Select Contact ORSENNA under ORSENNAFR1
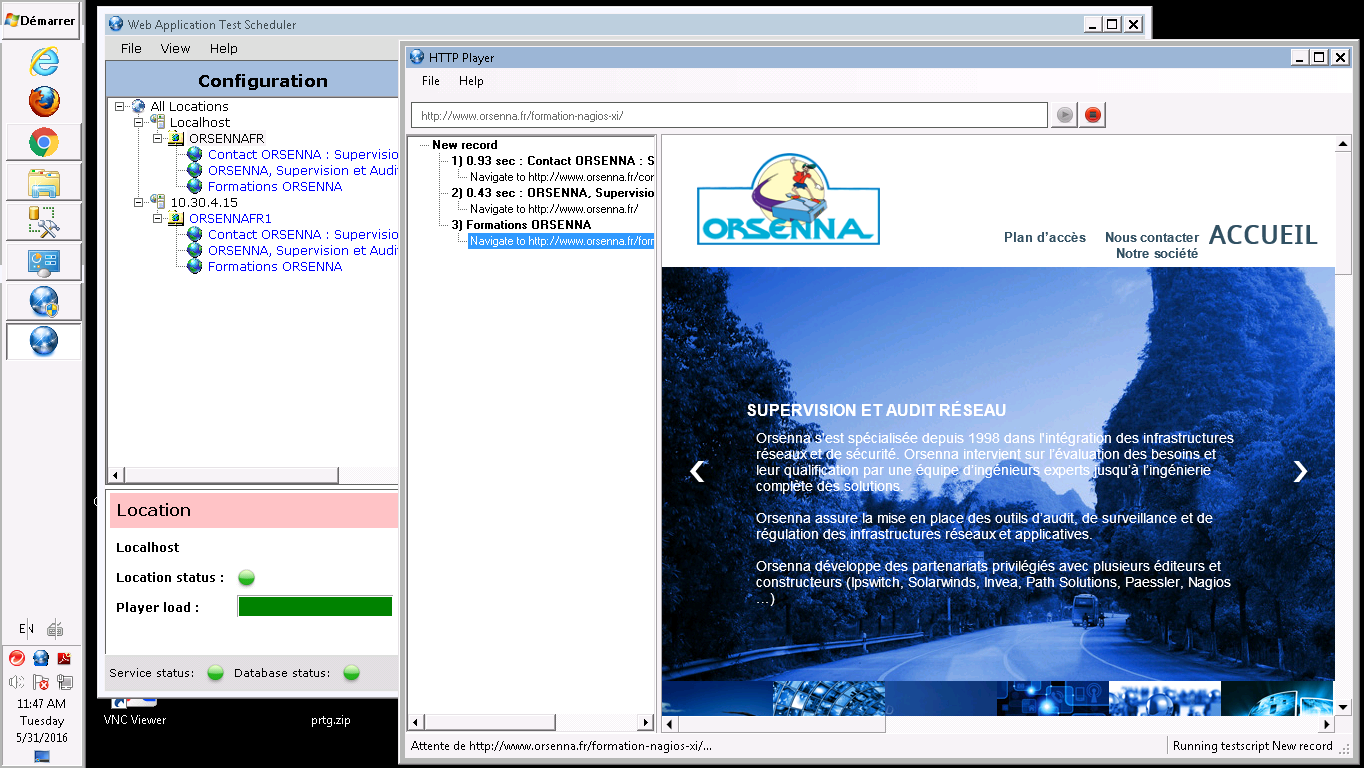This screenshot has width=1364, height=768. coord(303,234)
